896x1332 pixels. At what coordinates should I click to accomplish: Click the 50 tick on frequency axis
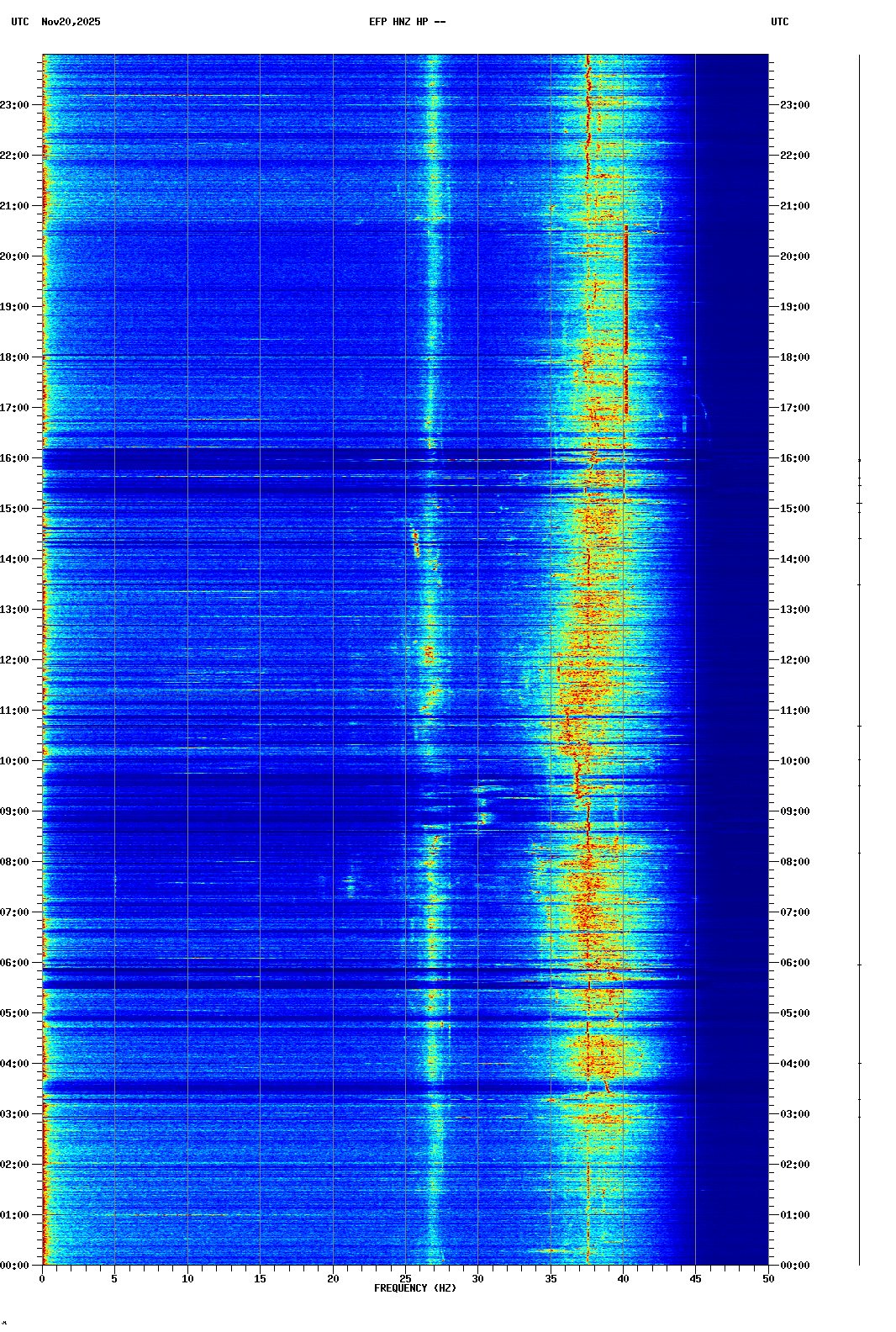(768, 1278)
